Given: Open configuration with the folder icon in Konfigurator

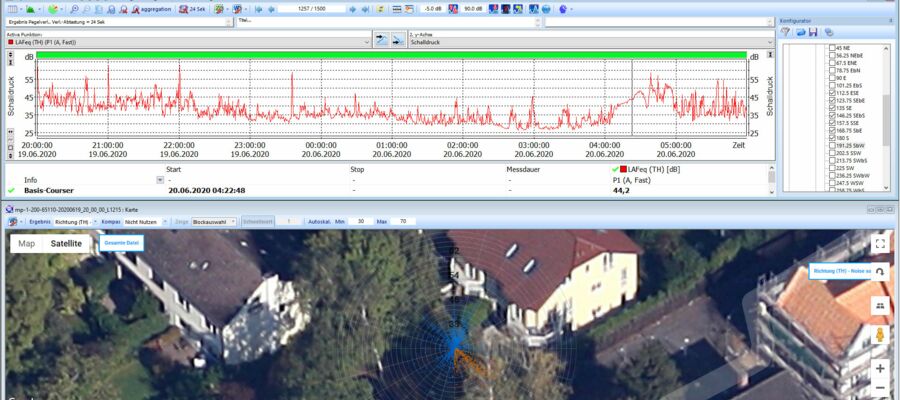Looking at the screenshot, I should point(801,33).
